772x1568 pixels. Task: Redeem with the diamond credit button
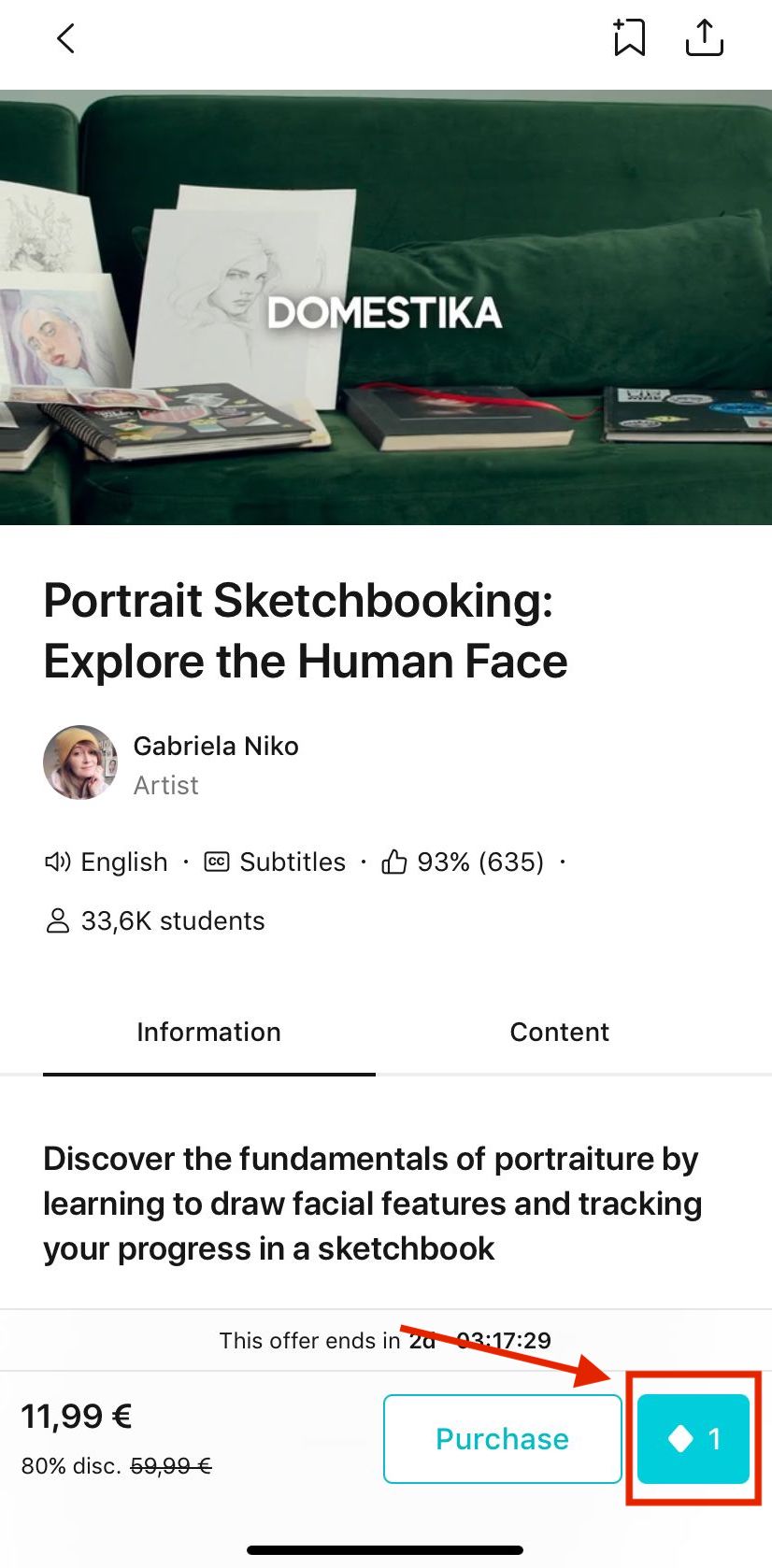pos(693,1439)
